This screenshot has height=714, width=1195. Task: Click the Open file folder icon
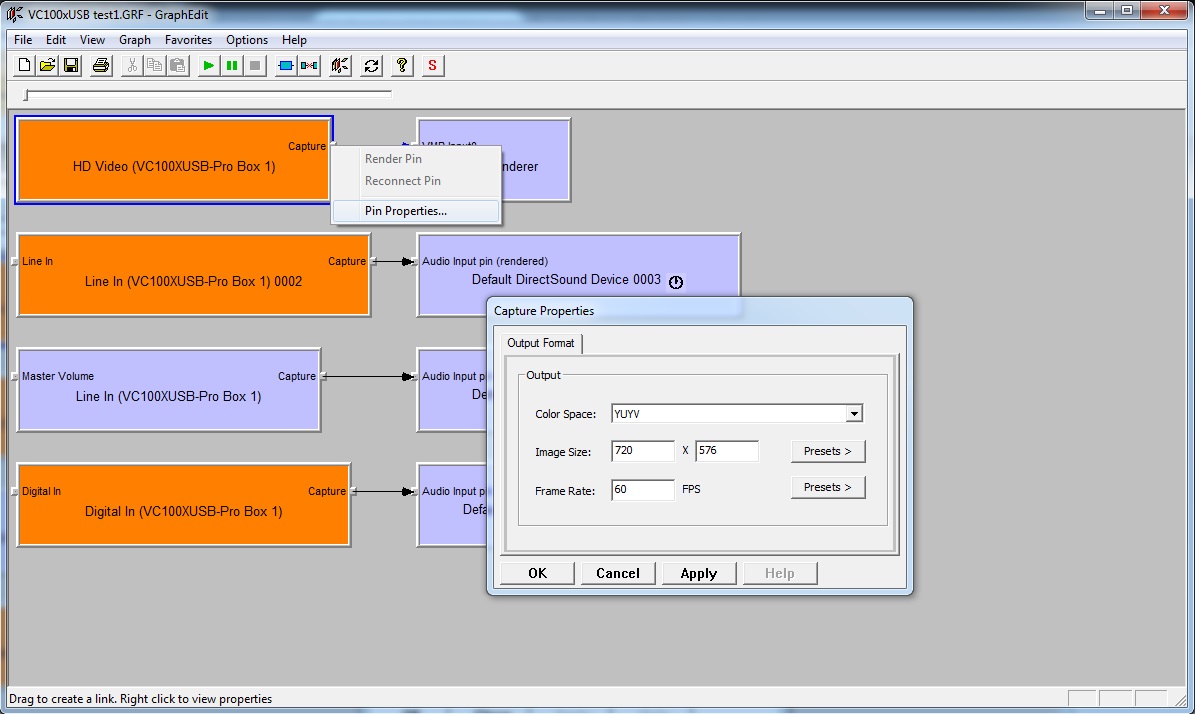point(47,66)
